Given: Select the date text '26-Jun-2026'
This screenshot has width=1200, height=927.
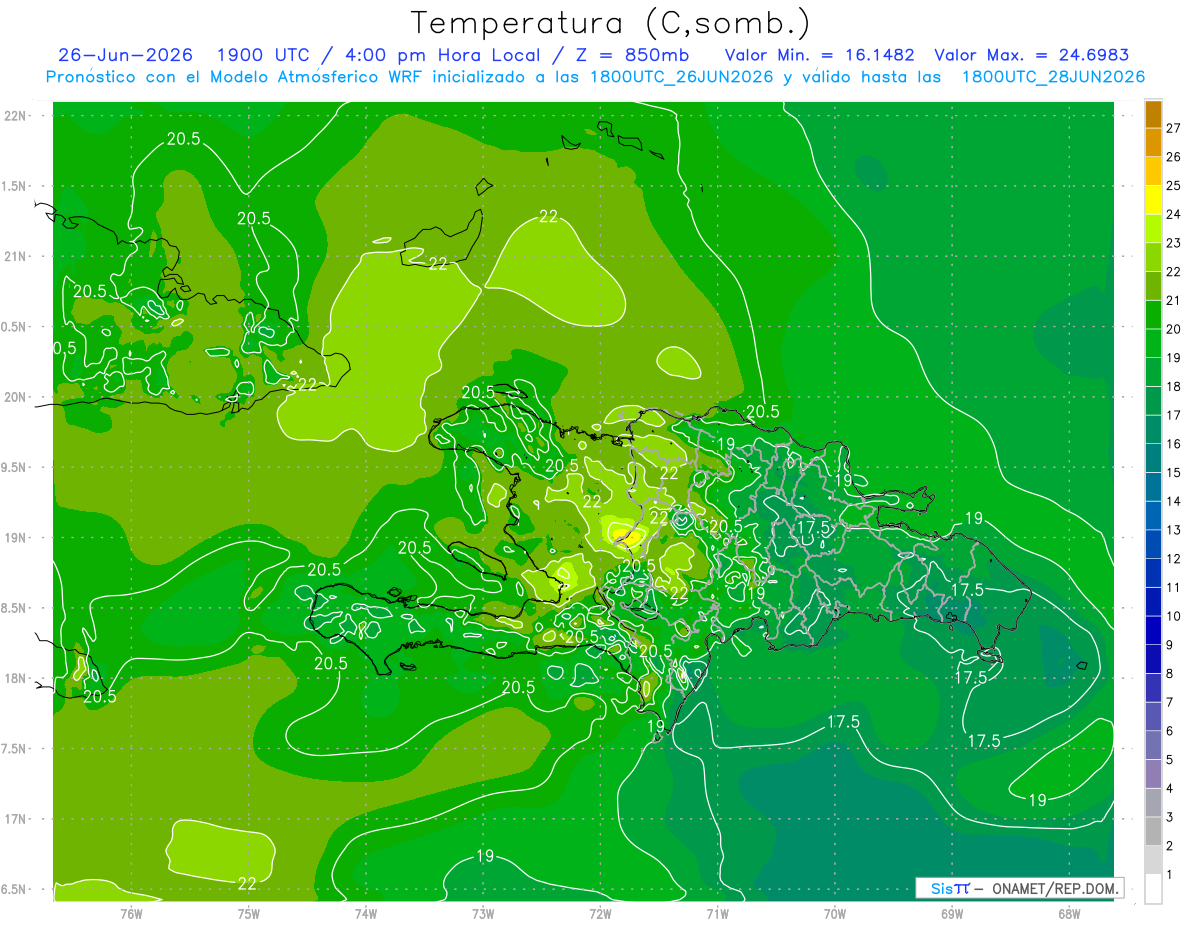Looking at the screenshot, I should pos(126,55).
